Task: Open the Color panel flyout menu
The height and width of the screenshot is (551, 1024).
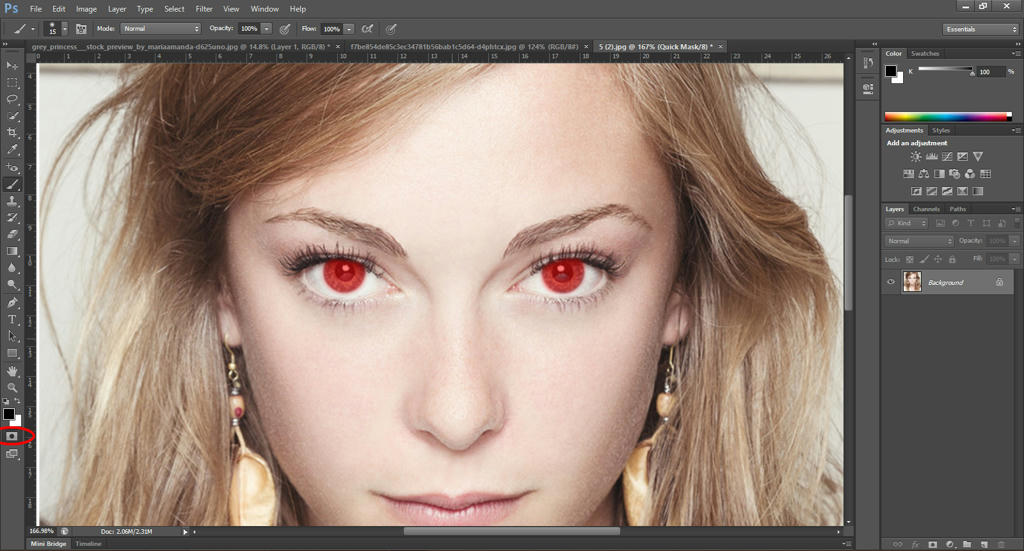Action: [x=1016, y=54]
